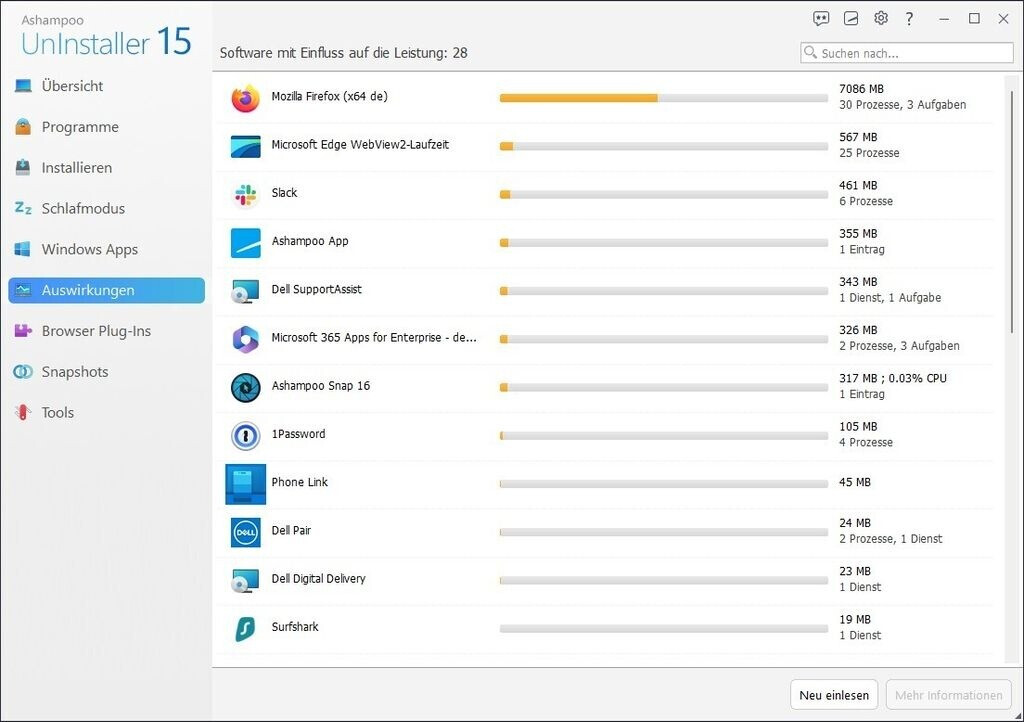1024x722 pixels.
Task: Open help with the question mark icon
Action: coord(909,19)
